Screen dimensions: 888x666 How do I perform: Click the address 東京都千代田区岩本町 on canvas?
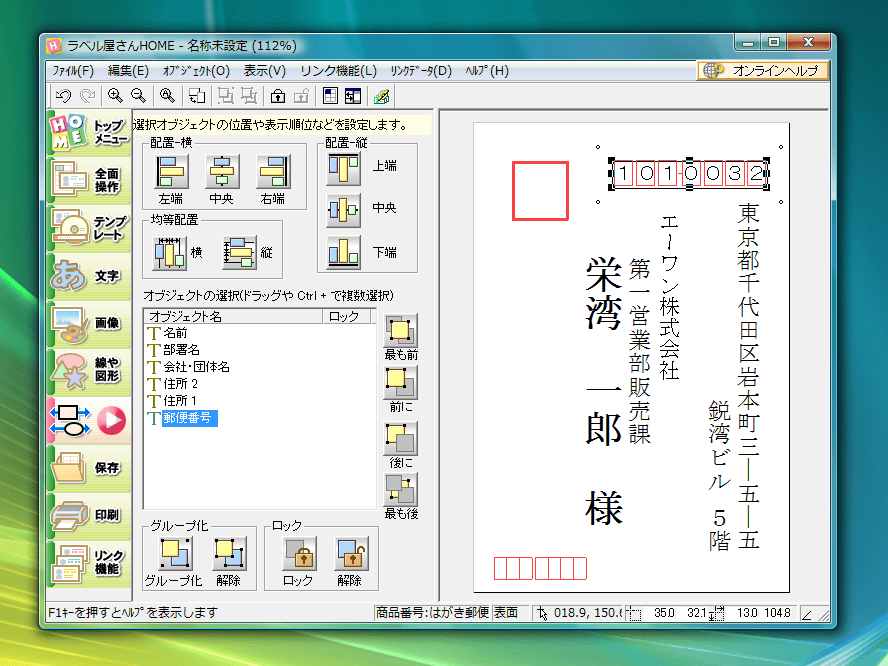point(748,376)
